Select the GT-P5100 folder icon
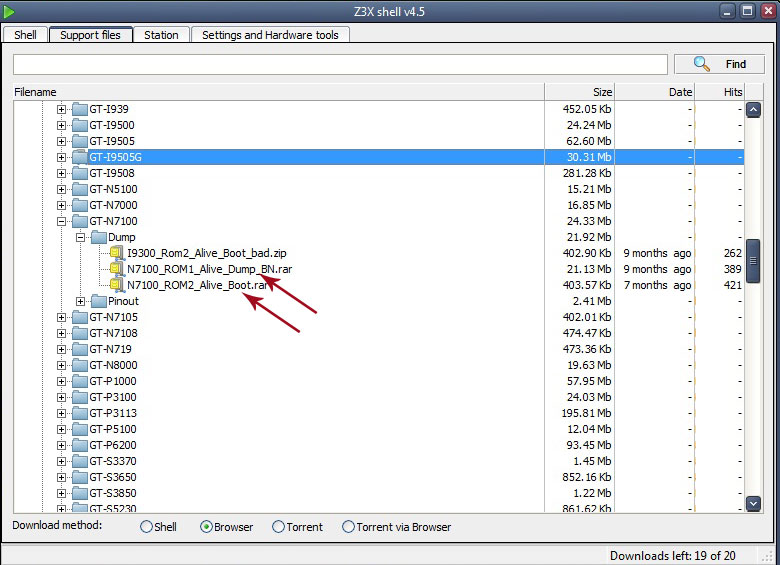 [80, 429]
